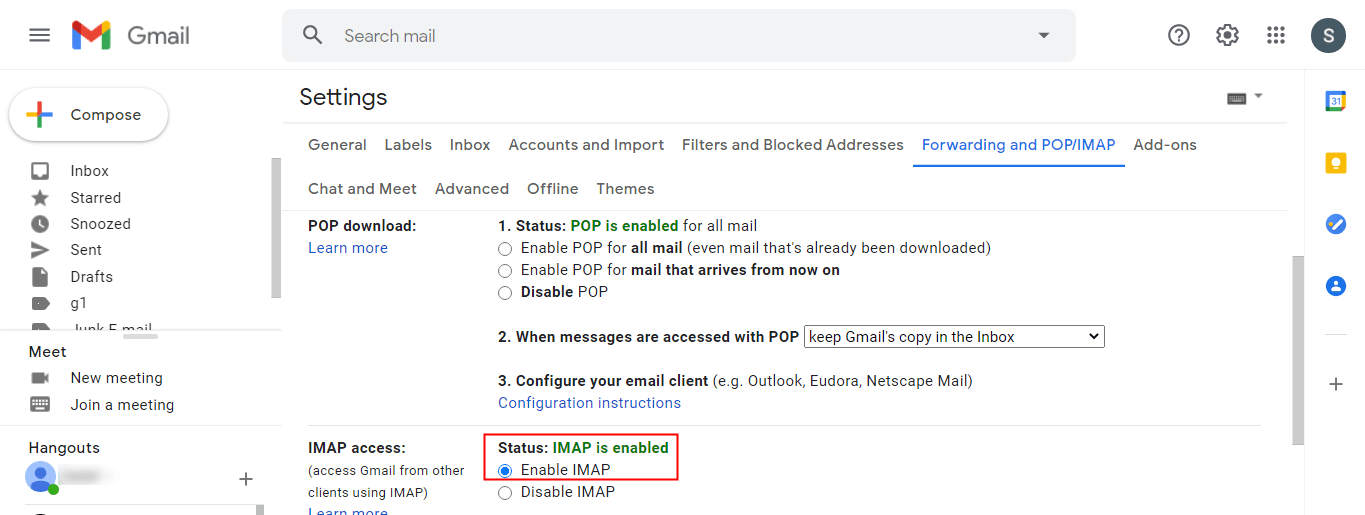
Task: Open Contacts in side panel
Action: pos(1335,286)
